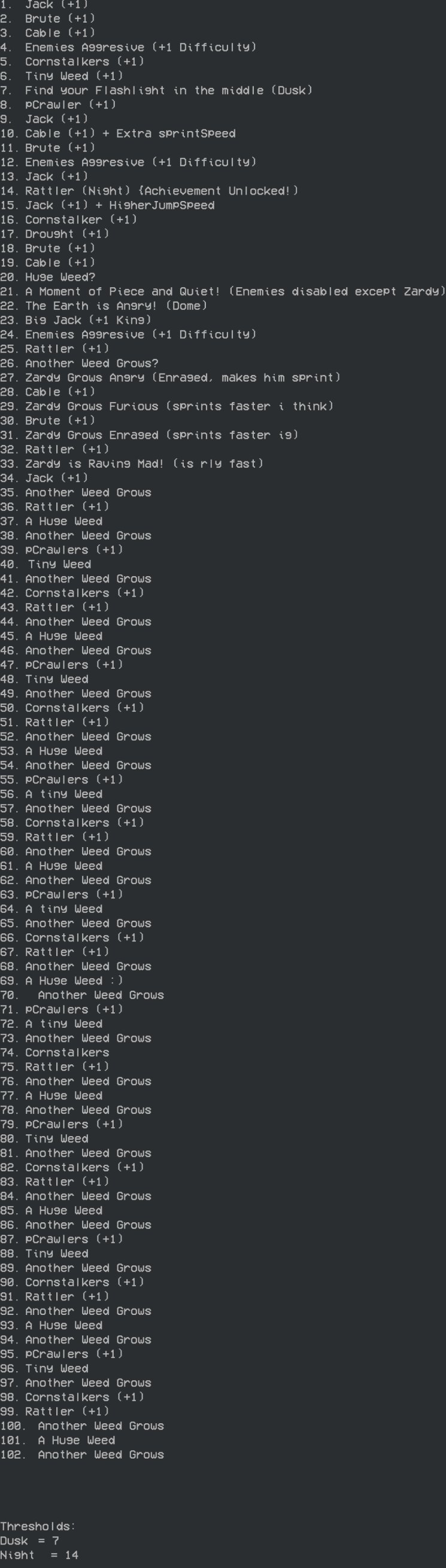Image resolution: width=446 pixels, height=1568 pixels.
Task: Click the Zardy Grows Angry line
Action: pyautogui.click(x=170, y=378)
